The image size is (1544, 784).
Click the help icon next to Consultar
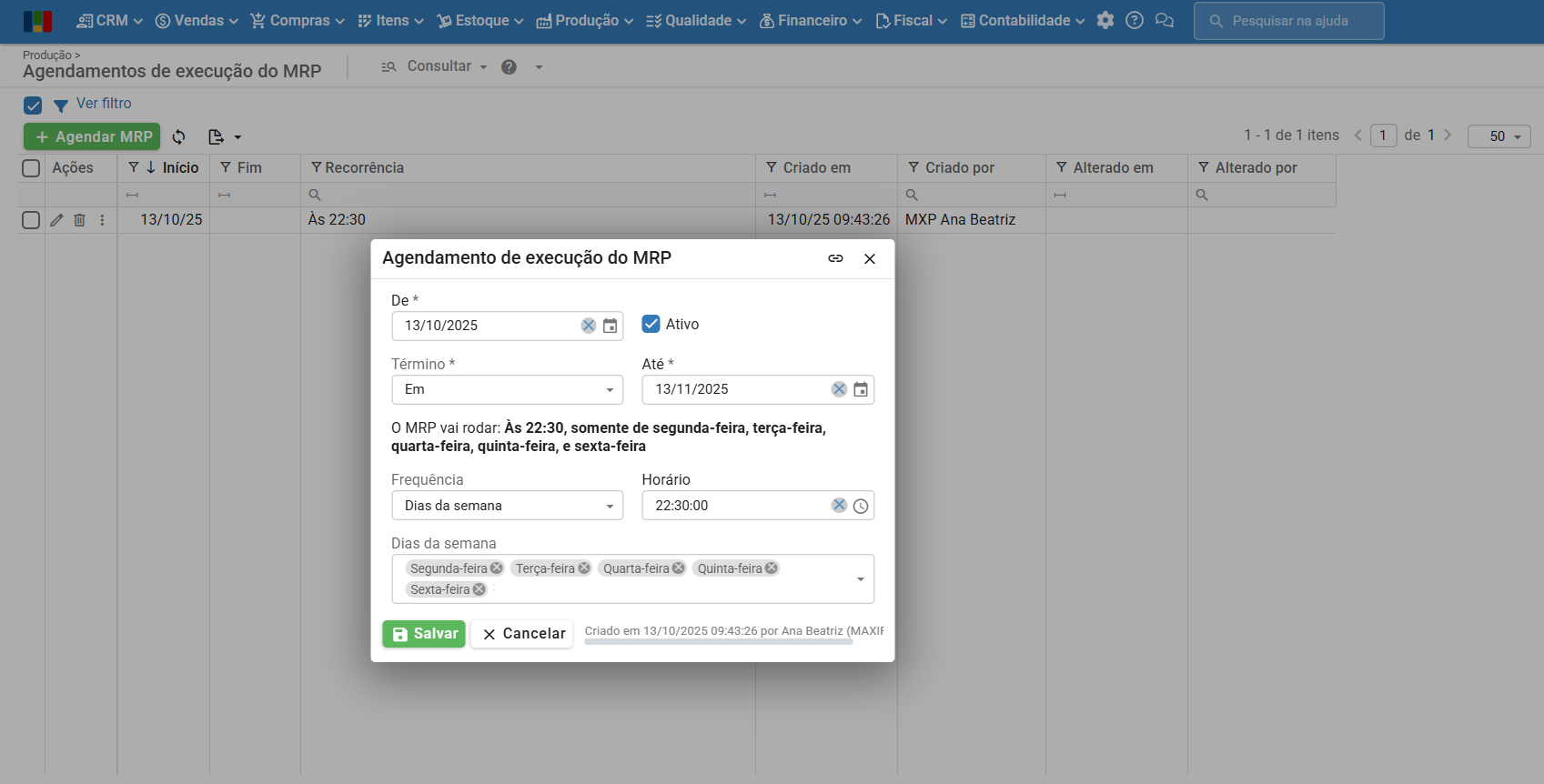(510, 66)
